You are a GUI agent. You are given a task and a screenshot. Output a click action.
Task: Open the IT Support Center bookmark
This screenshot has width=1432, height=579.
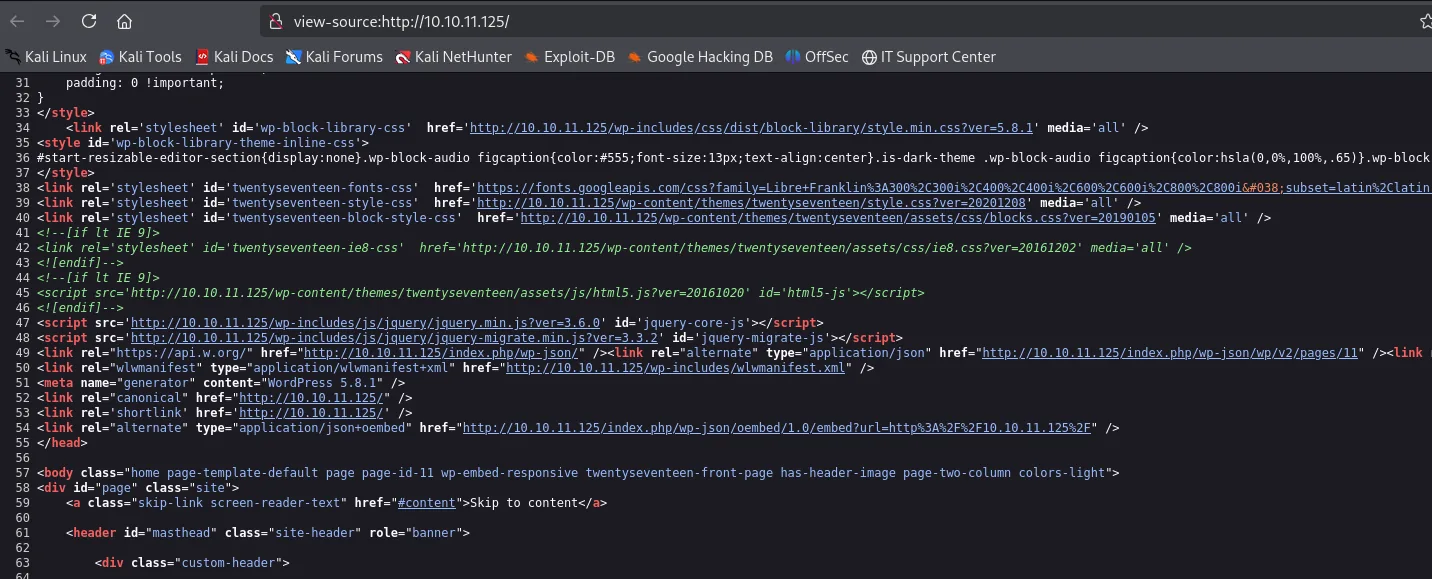[x=929, y=57]
